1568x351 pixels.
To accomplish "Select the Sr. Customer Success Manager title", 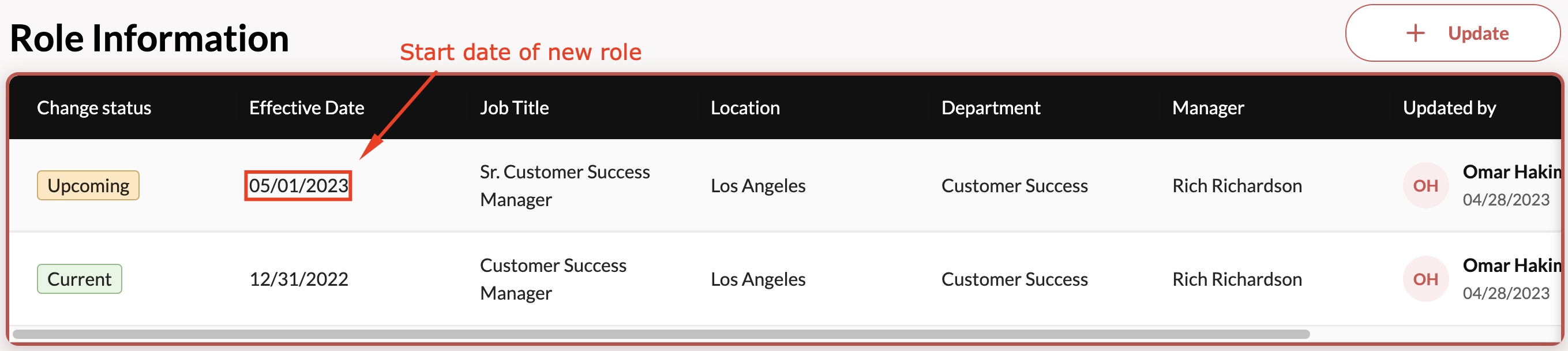I will tap(564, 185).
